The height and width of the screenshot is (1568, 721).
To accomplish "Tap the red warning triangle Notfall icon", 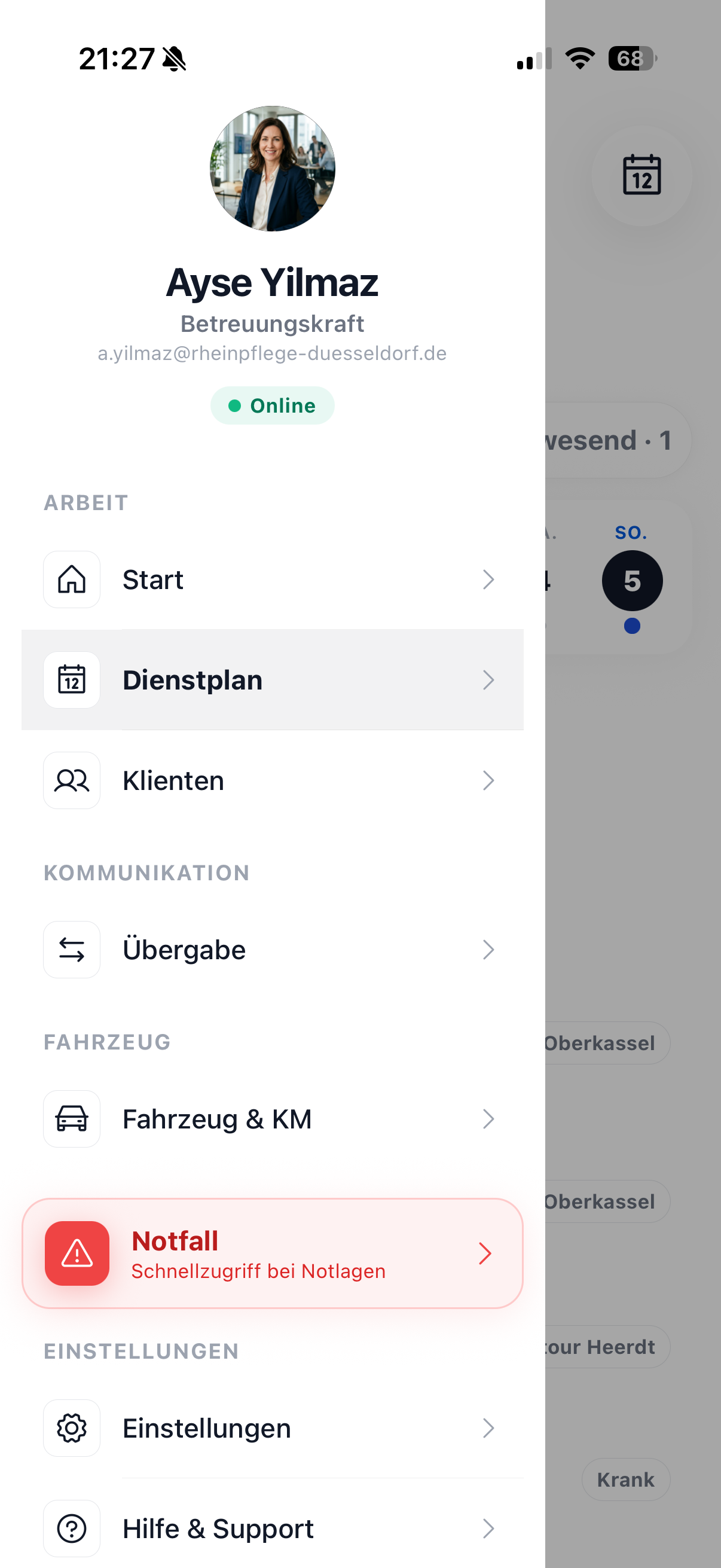I will (x=77, y=1253).
